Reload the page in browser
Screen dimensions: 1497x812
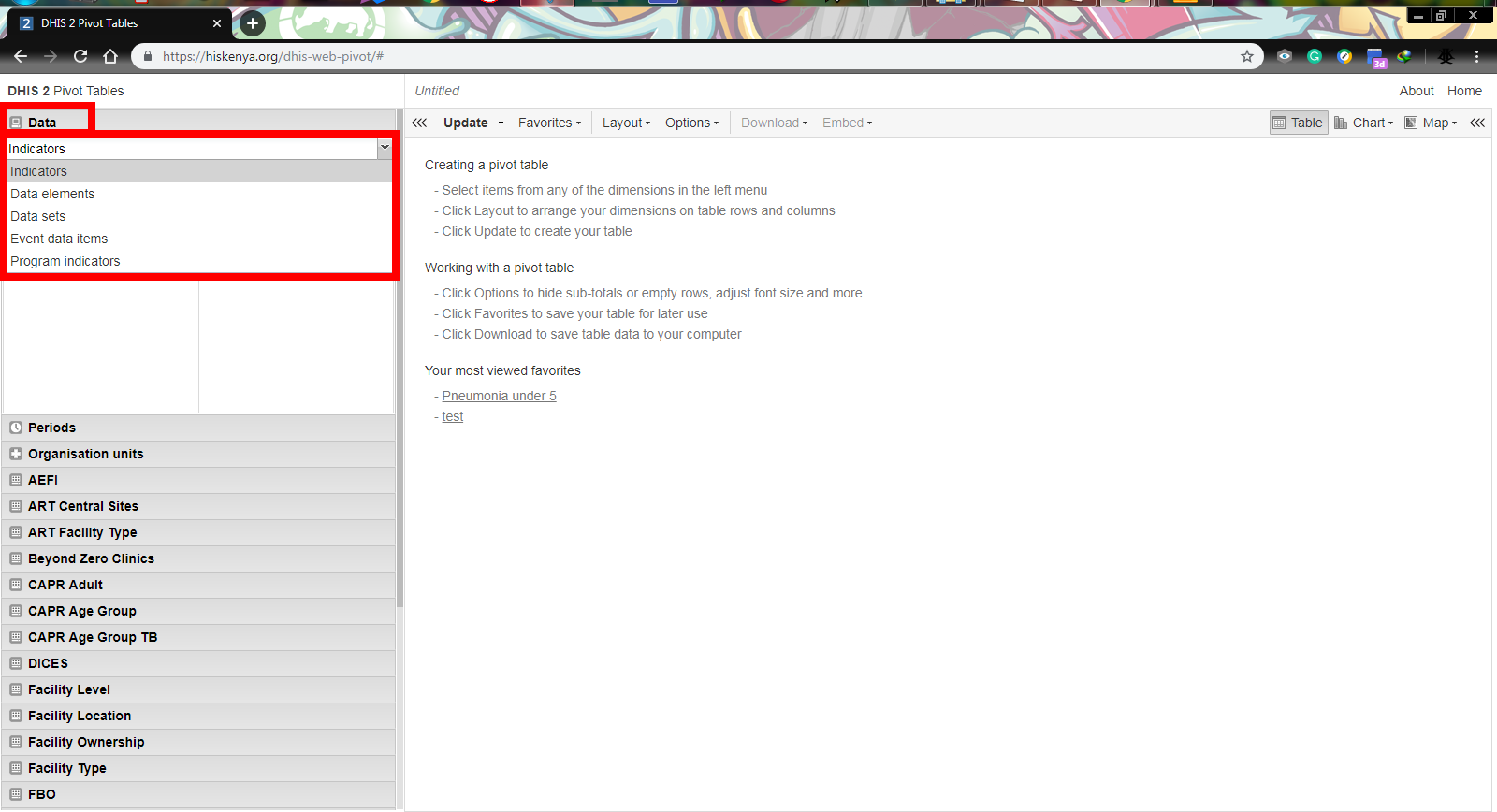pyautogui.click(x=80, y=56)
